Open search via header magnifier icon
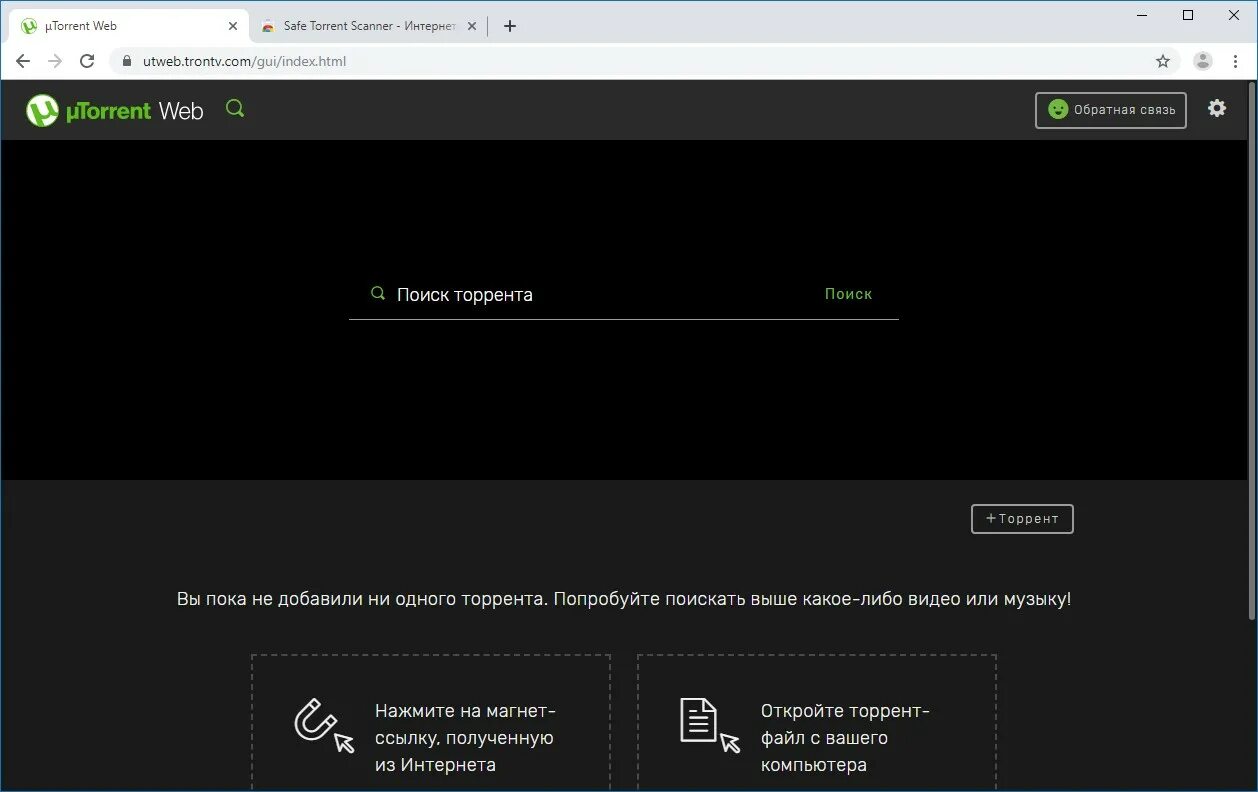 (235, 108)
